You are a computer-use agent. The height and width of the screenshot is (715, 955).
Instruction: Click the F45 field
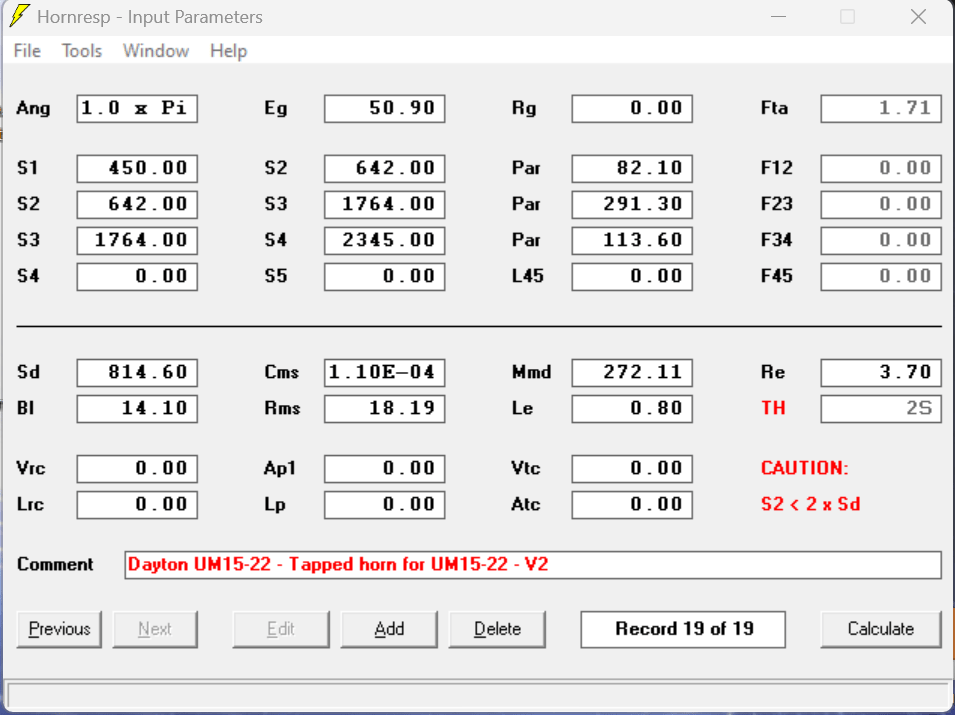point(881,276)
